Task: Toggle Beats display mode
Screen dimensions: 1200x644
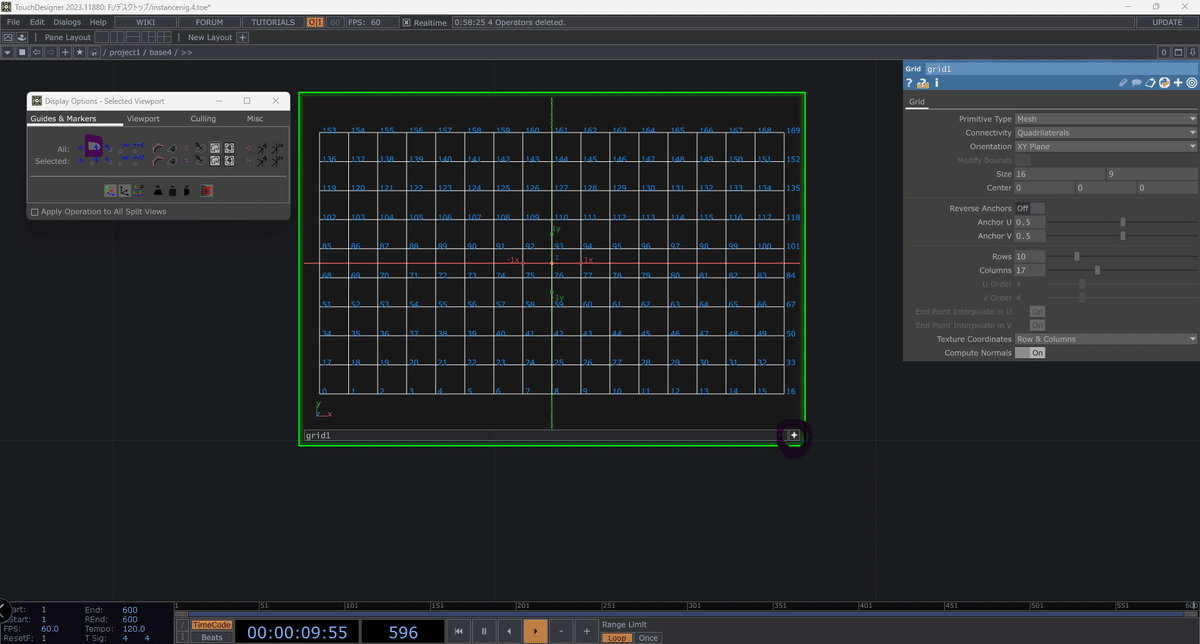Action: click(x=211, y=637)
